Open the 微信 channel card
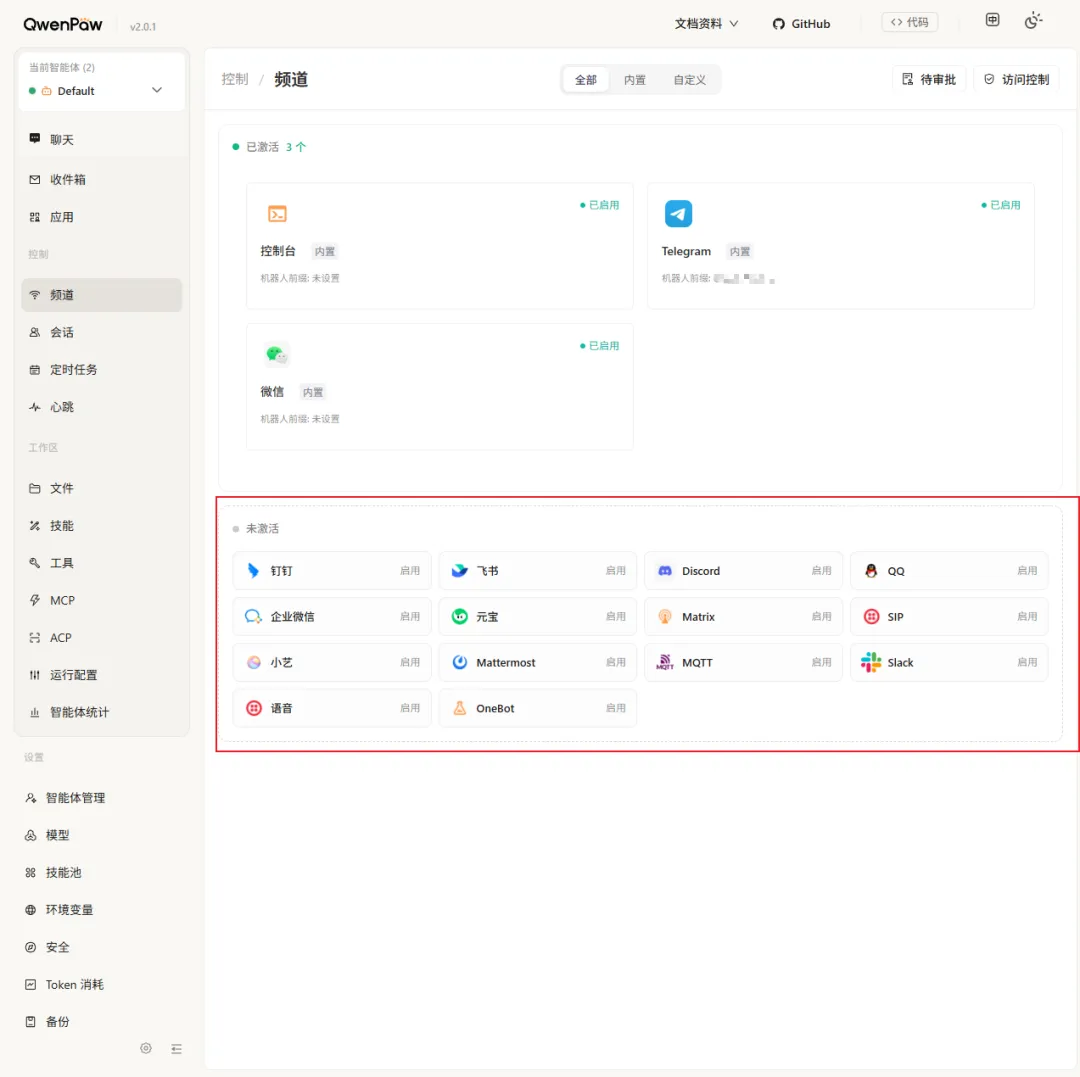 [x=439, y=386]
